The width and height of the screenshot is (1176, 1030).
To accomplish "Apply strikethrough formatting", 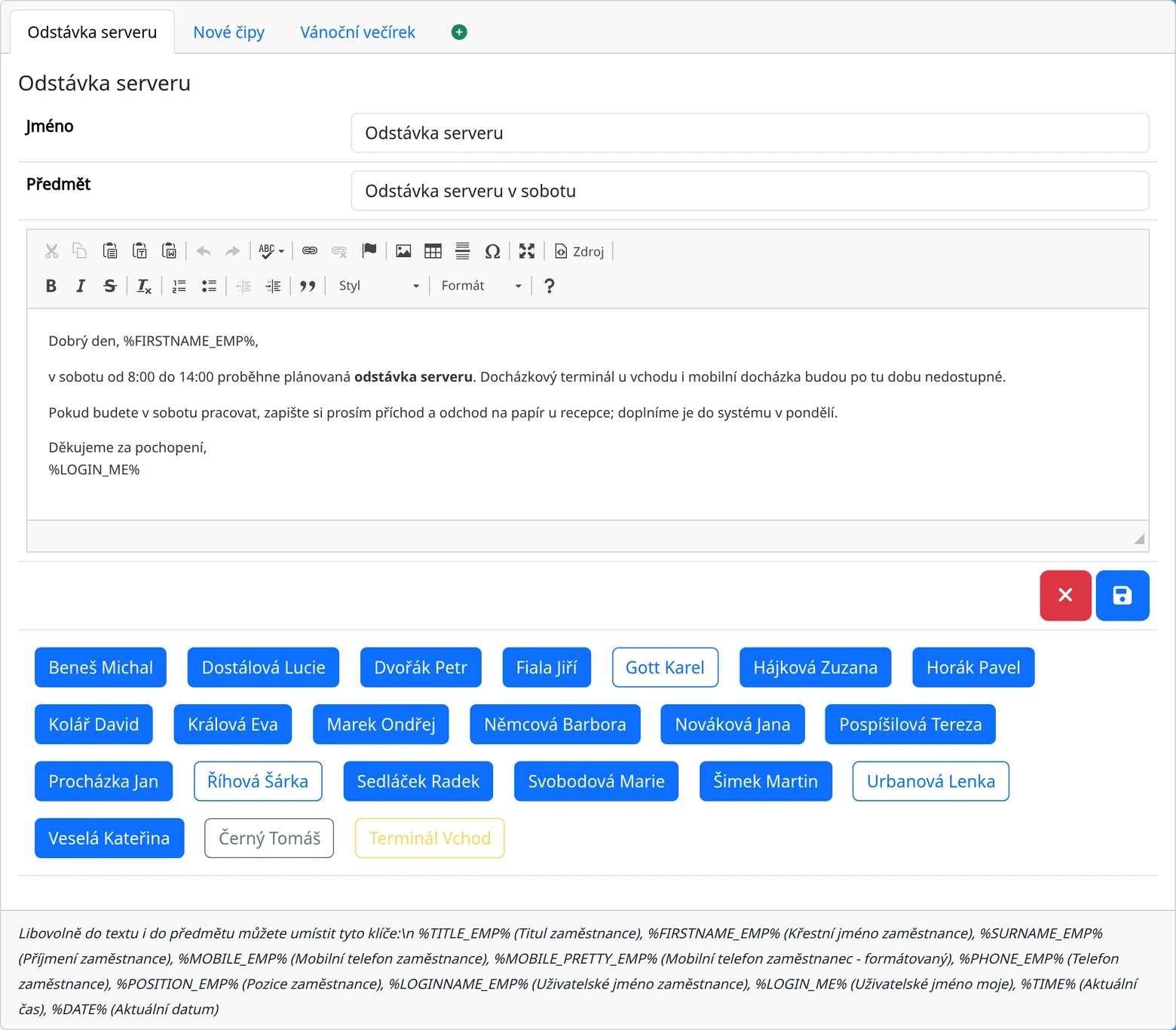I will point(110,286).
